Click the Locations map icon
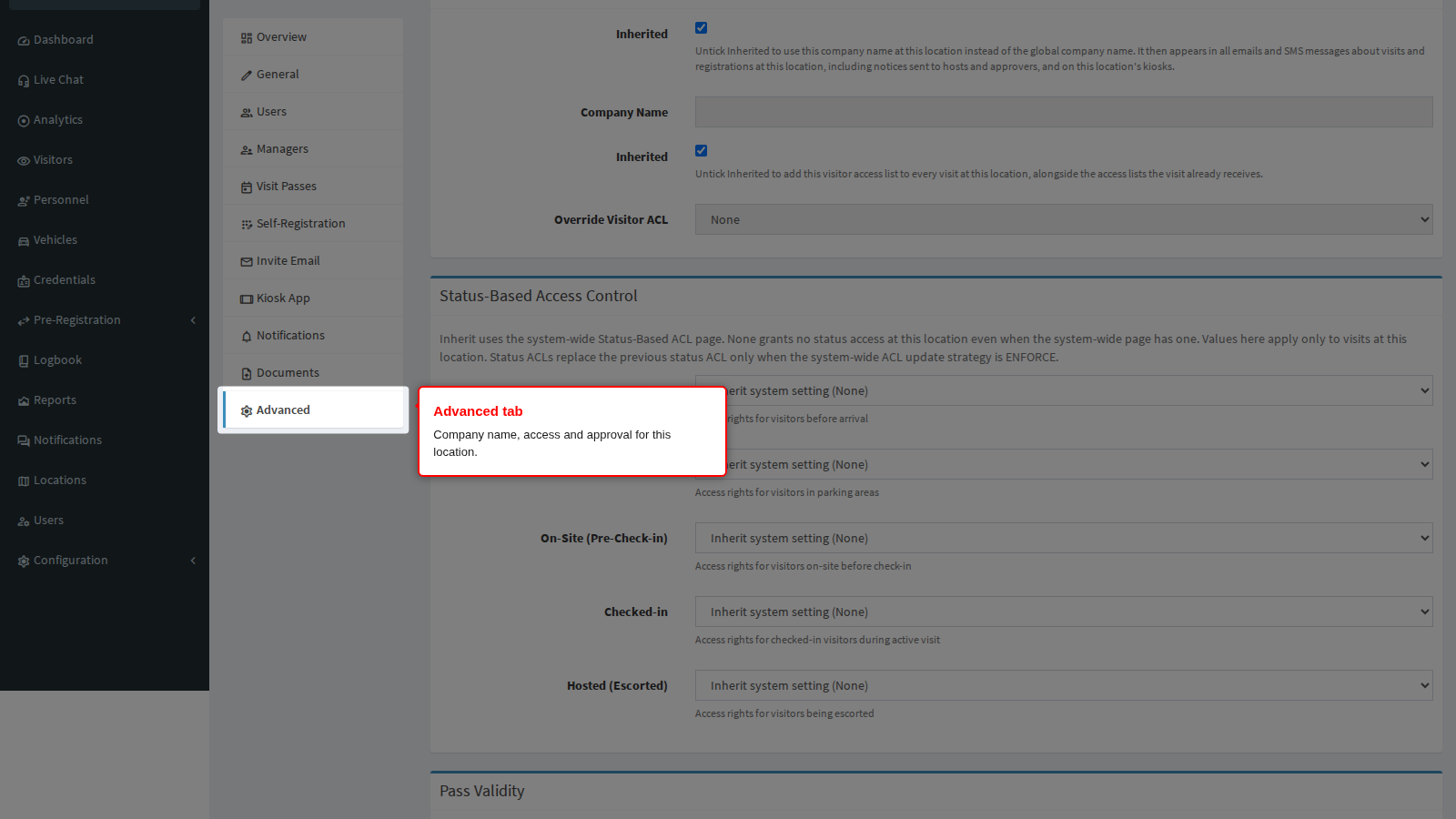 tap(24, 481)
